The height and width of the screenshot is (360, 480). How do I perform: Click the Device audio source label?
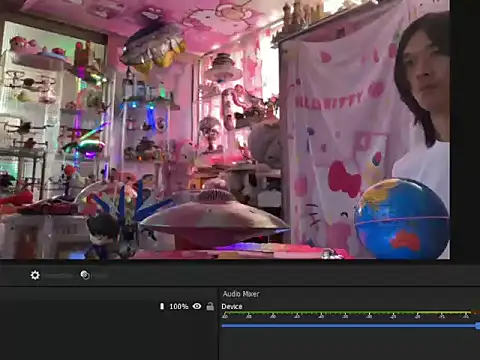[232, 306]
